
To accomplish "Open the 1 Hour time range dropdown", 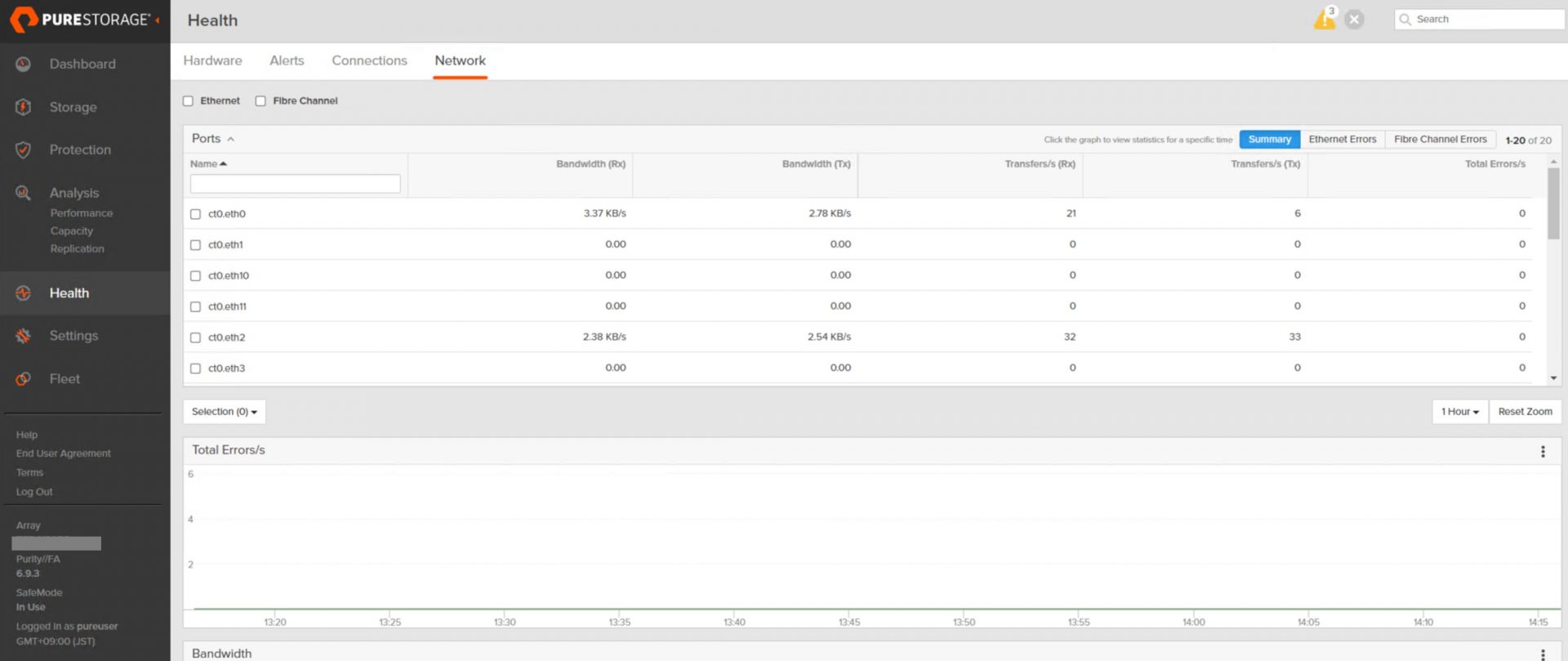I will (x=1459, y=412).
